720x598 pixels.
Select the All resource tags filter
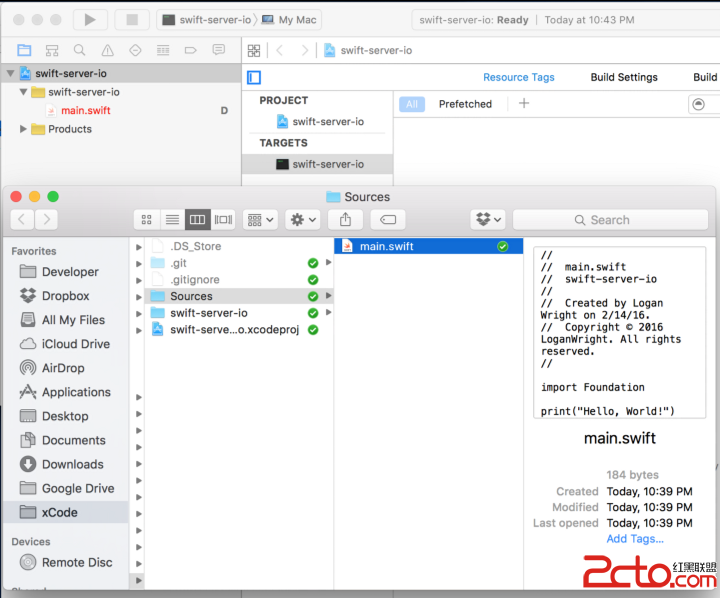coord(412,104)
